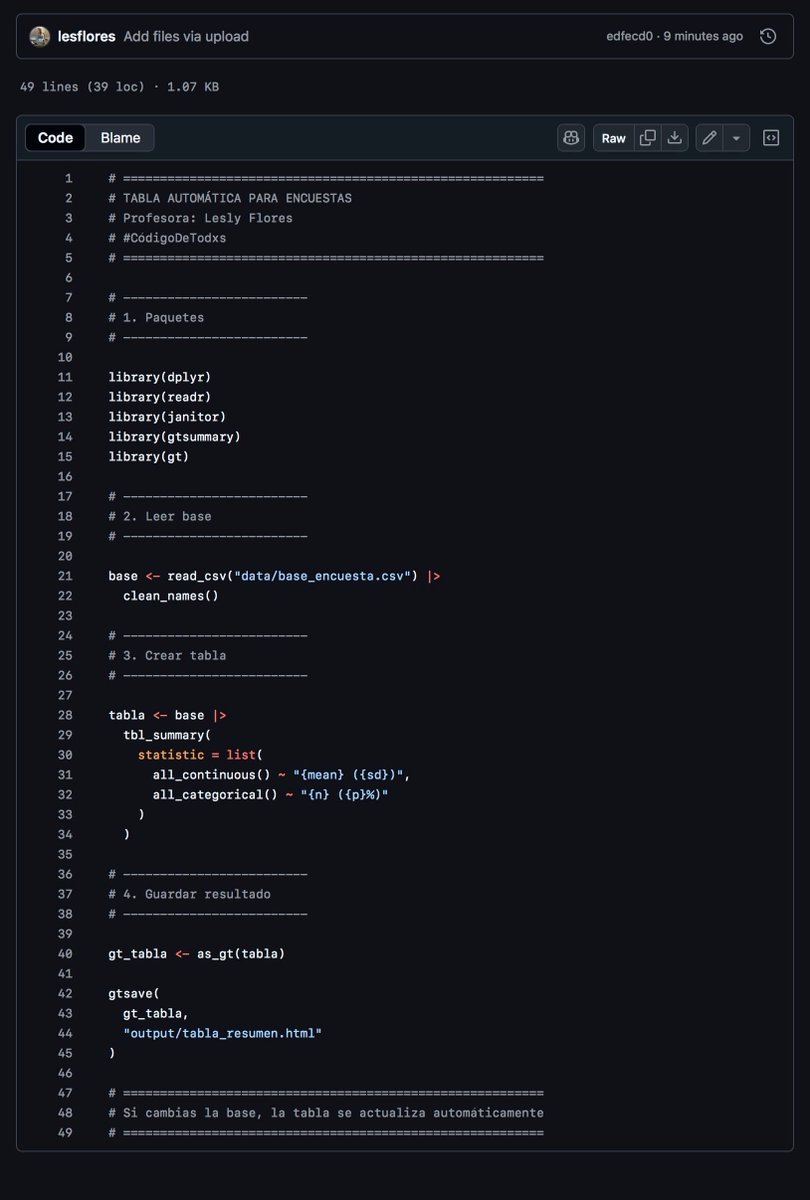Select line number 49
The width and height of the screenshot is (810, 1200).
pyautogui.click(x=65, y=1133)
